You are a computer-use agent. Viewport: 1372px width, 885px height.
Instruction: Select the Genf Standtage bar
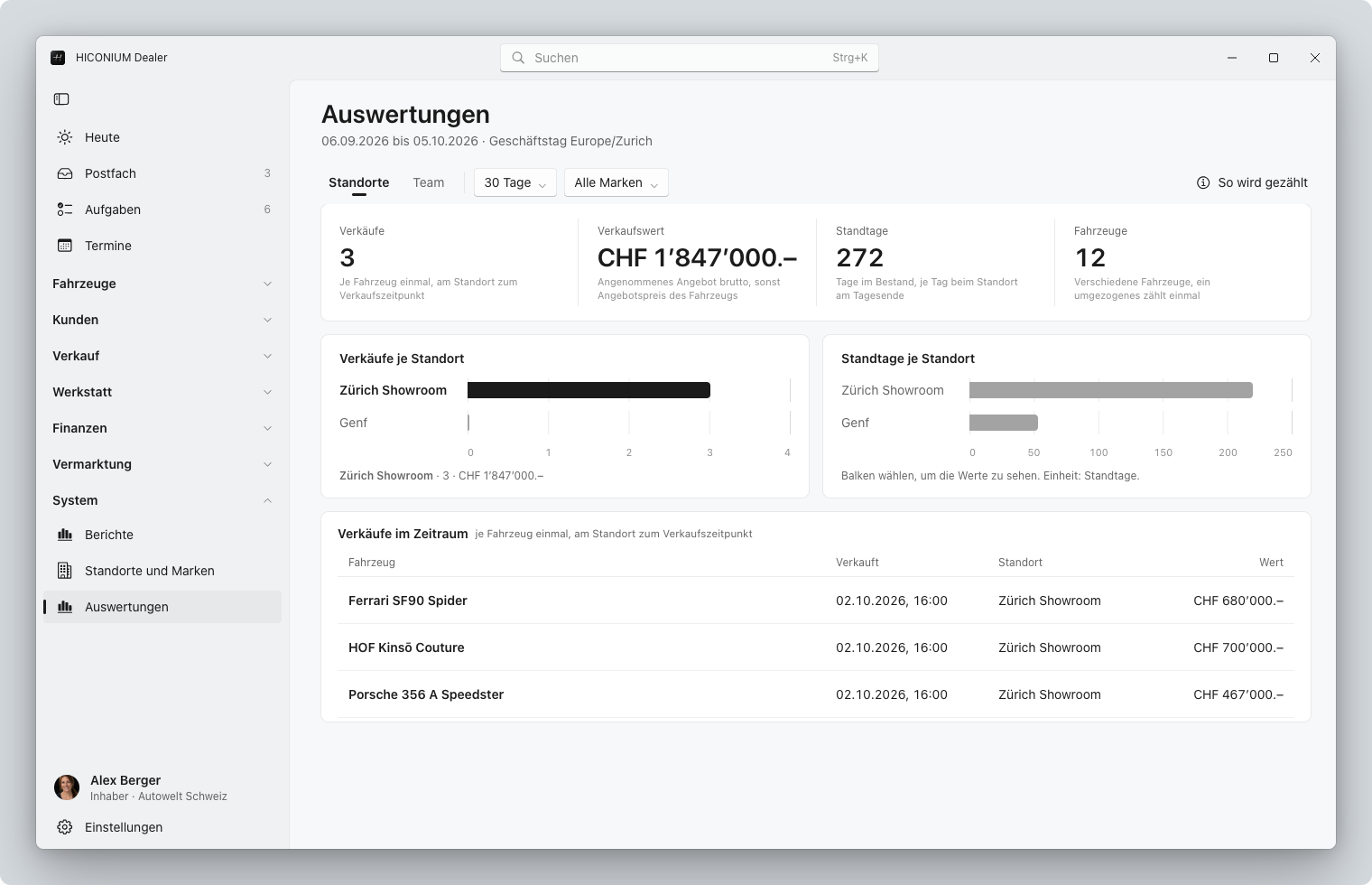coord(1004,423)
